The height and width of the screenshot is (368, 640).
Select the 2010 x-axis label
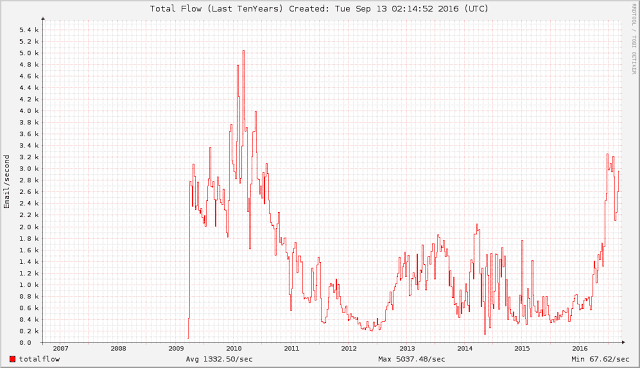[x=233, y=348]
